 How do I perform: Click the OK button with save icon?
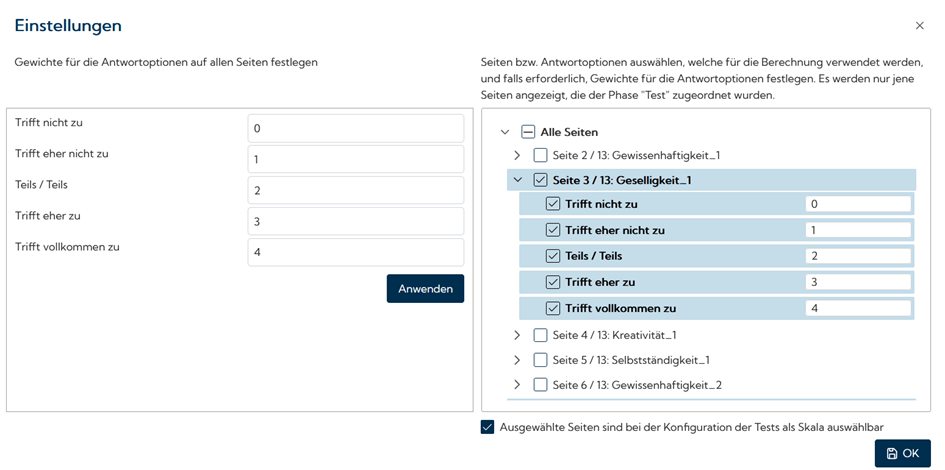(x=902, y=453)
